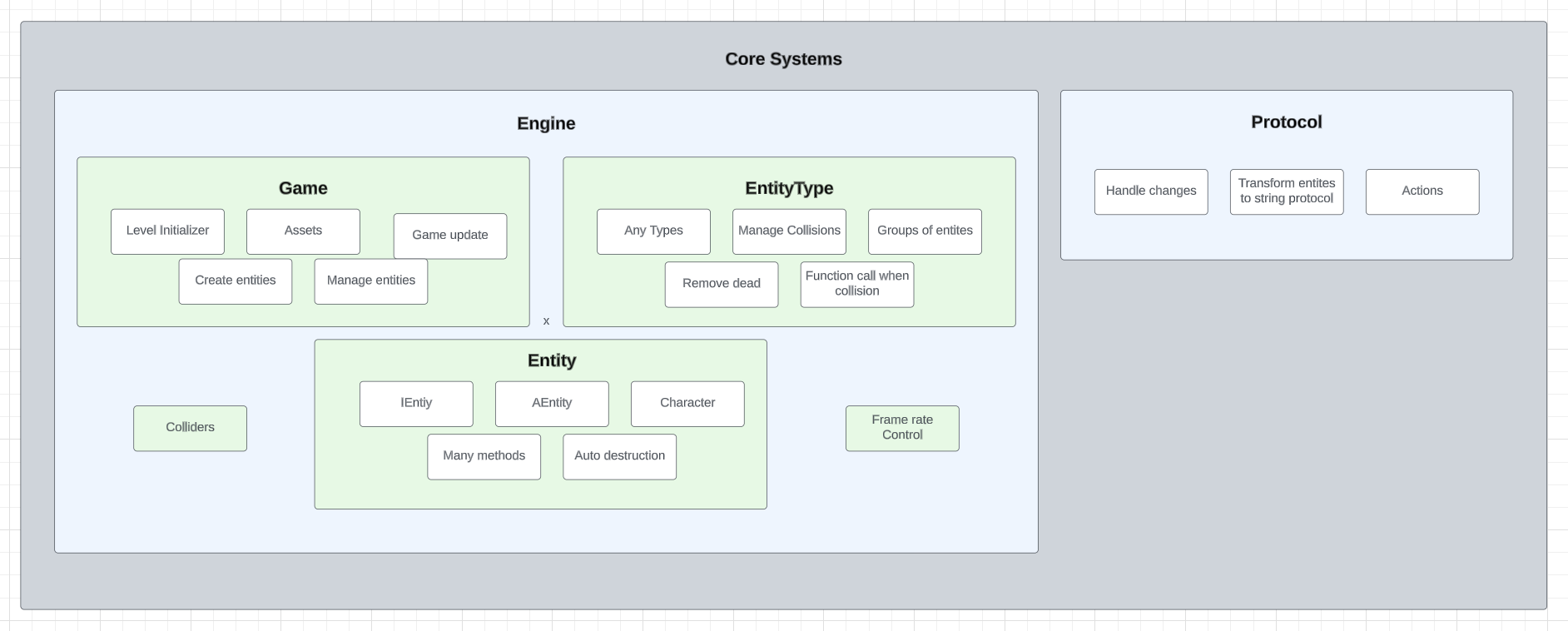Click the Entity container heading

point(552,360)
